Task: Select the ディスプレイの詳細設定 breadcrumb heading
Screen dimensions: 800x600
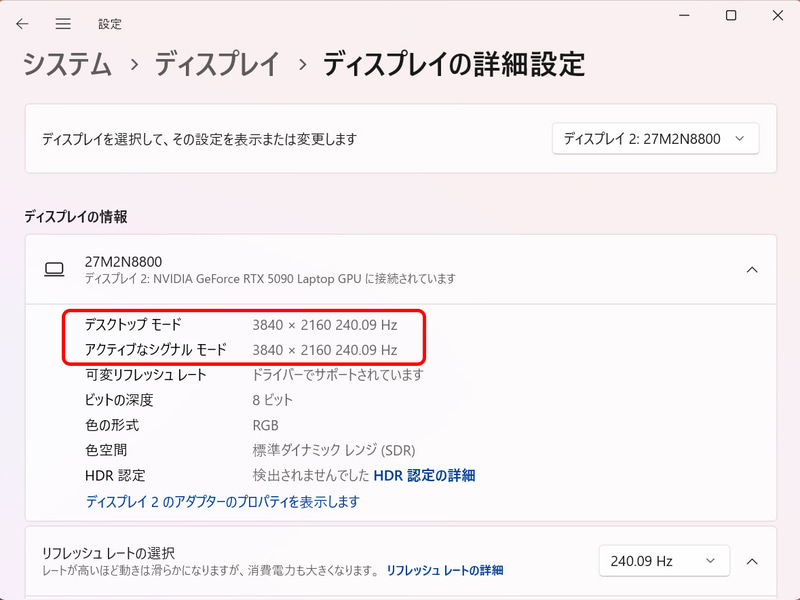Action: pyautogui.click(x=451, y=64)
